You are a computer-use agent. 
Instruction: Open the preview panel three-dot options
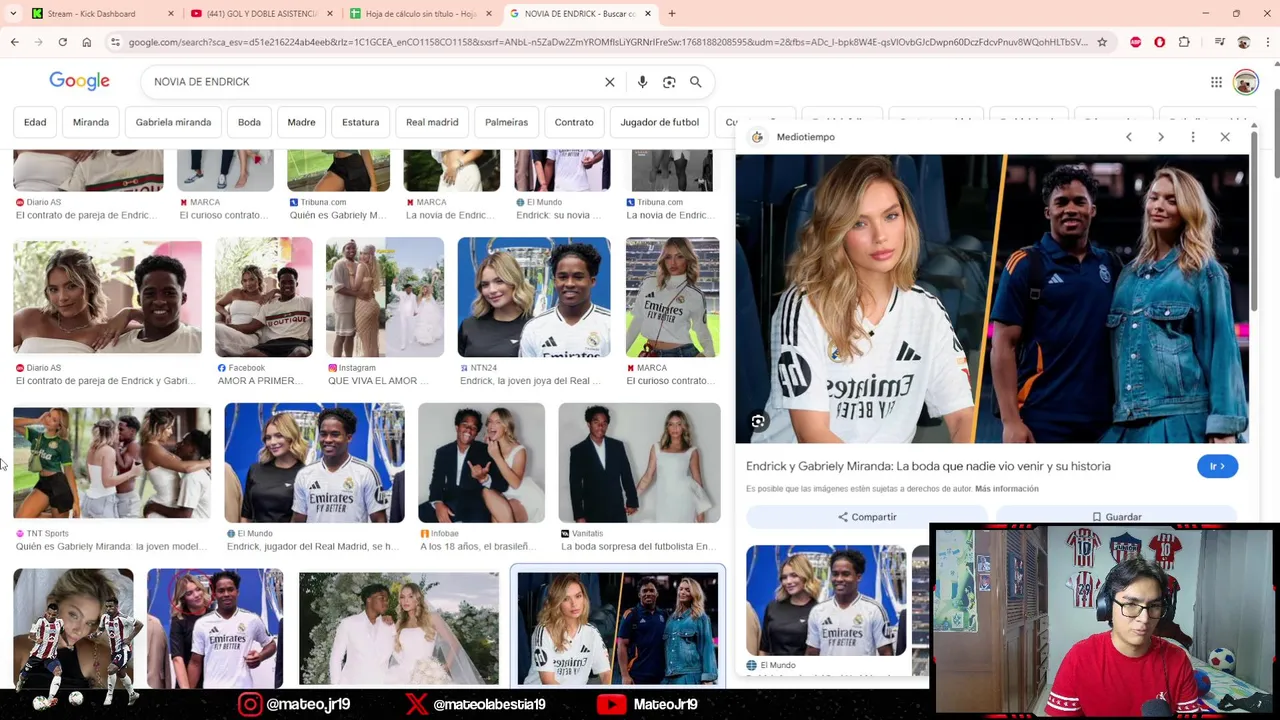tap(1193, 137)
